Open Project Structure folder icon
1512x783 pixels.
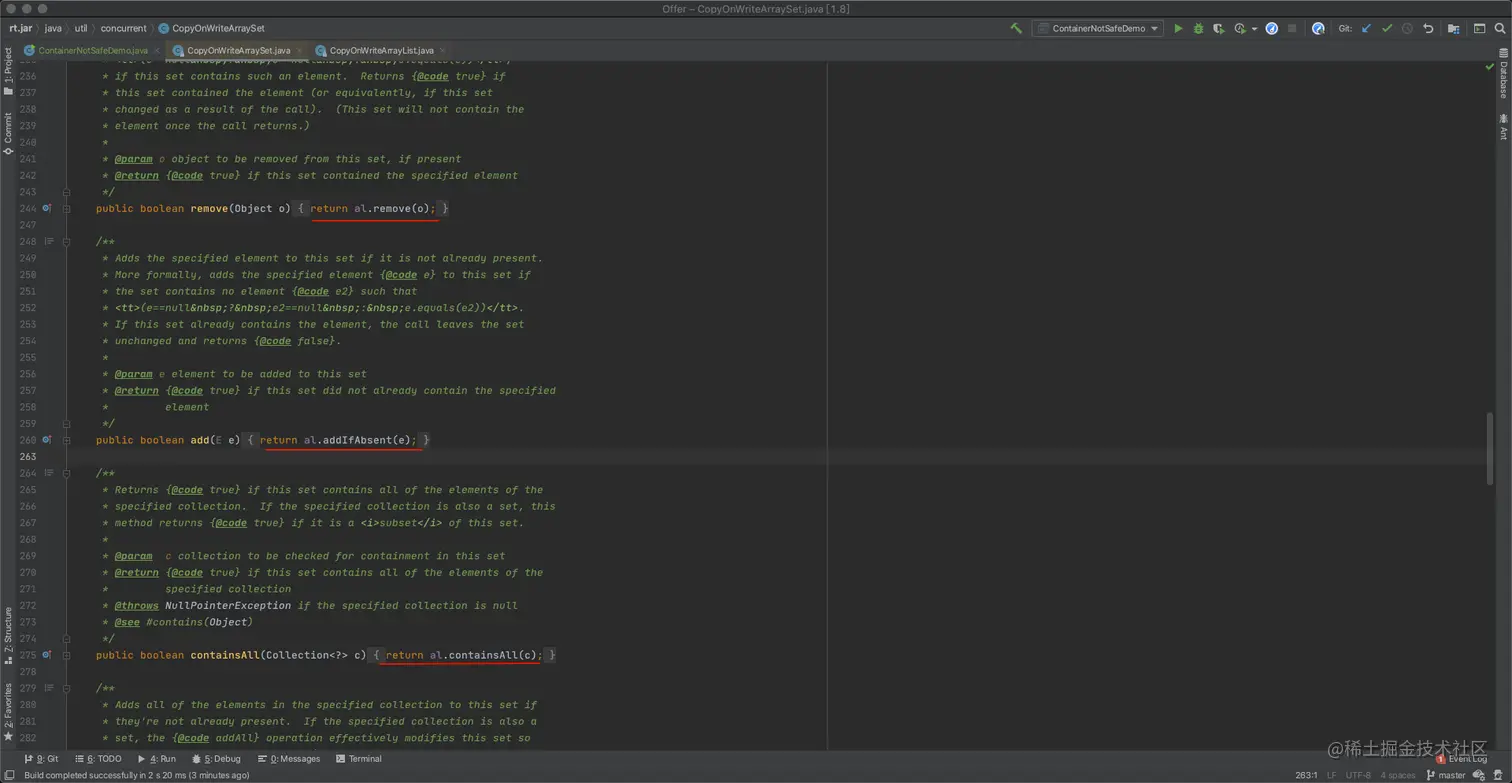pos(1453,29)
